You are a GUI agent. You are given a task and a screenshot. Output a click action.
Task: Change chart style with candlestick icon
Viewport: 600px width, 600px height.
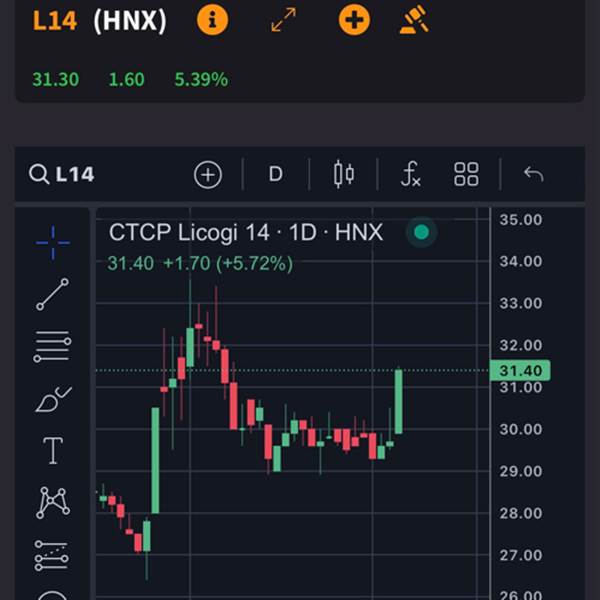(344, 174)
